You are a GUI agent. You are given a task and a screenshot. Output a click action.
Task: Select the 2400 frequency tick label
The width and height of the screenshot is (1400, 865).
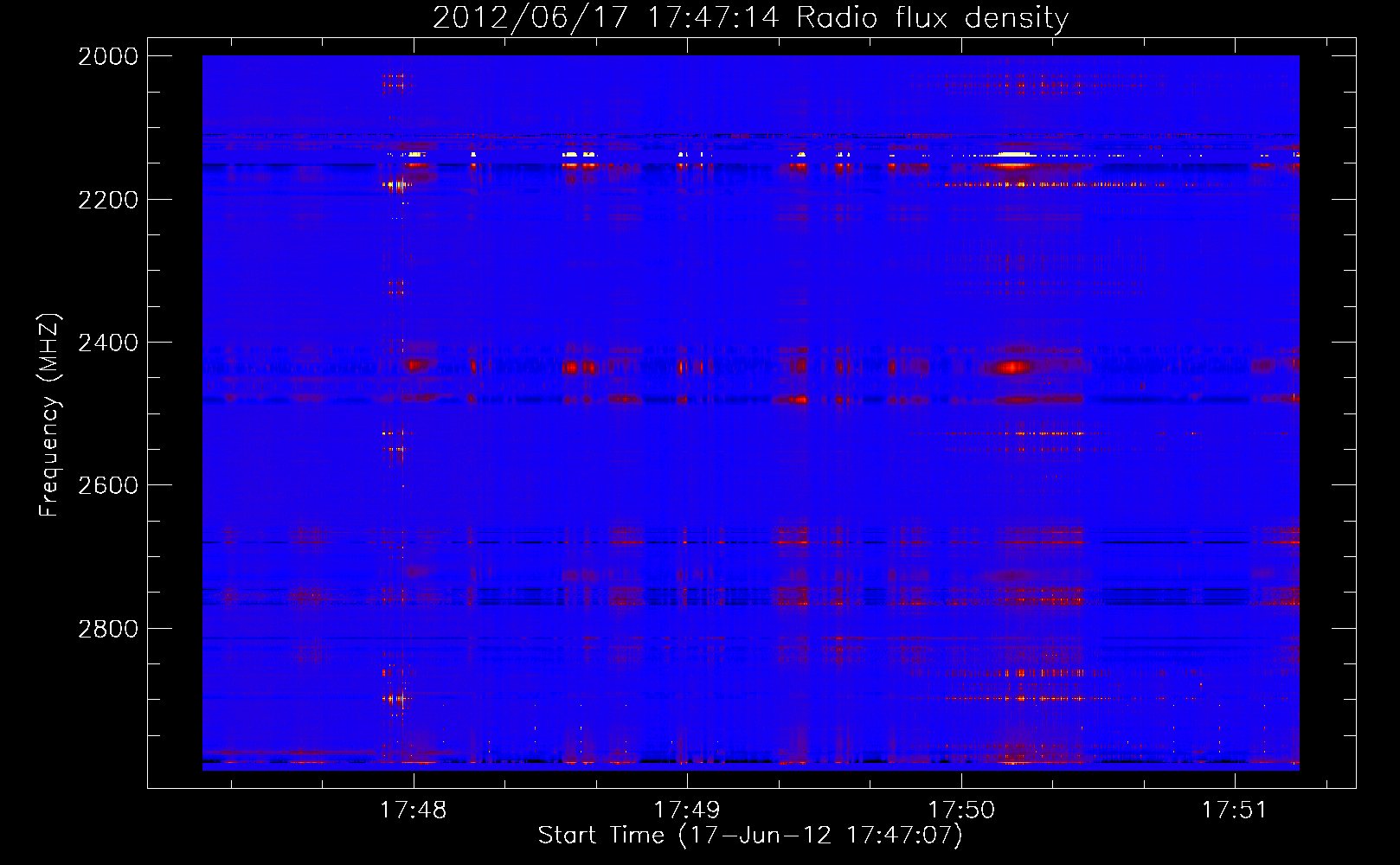(108, 343)
